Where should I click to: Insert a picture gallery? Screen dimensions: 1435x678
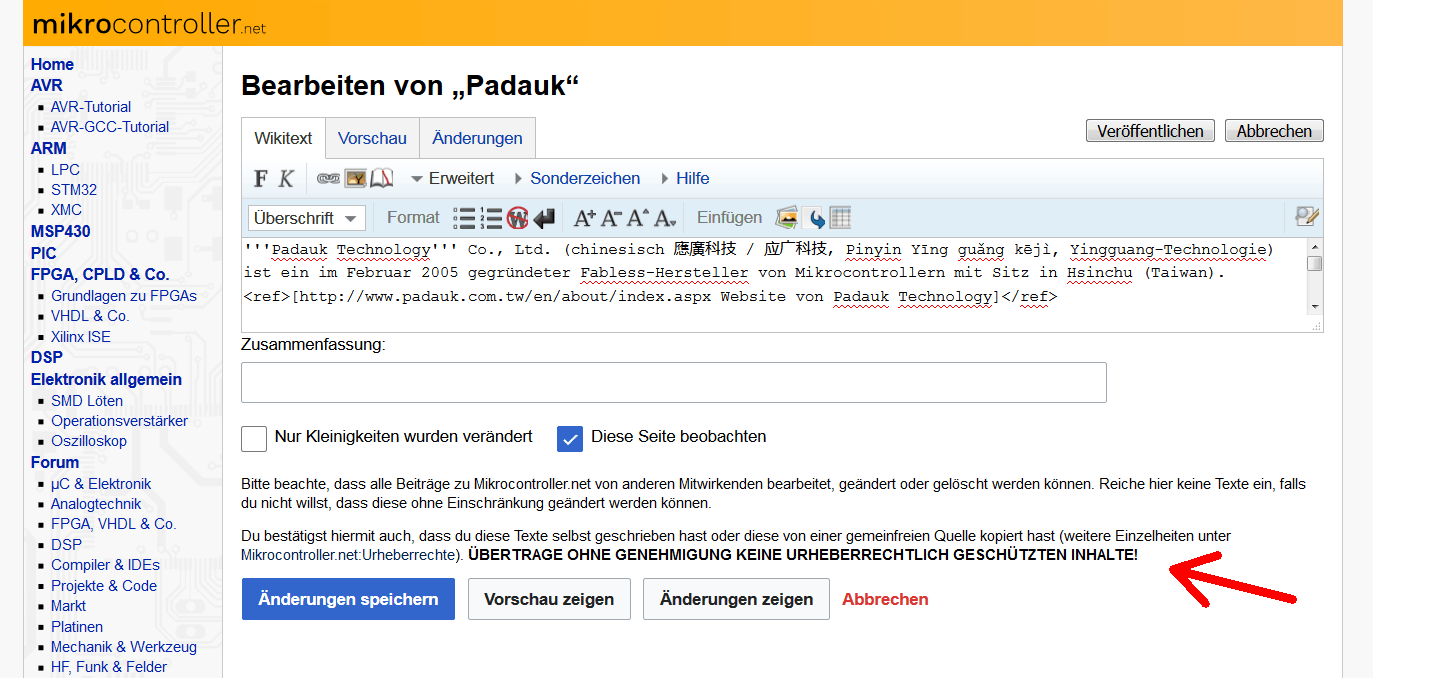click(787, 218)
